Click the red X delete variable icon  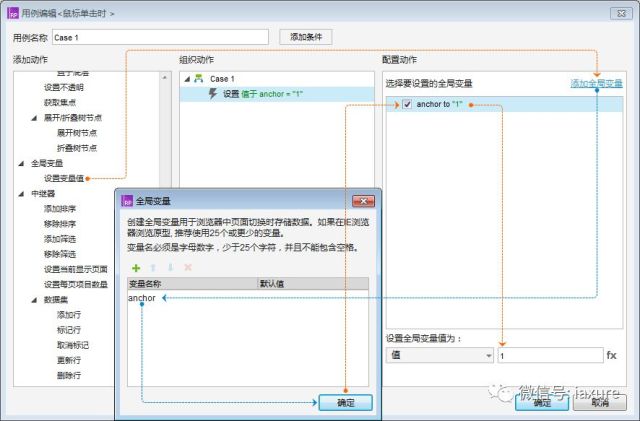188,268
